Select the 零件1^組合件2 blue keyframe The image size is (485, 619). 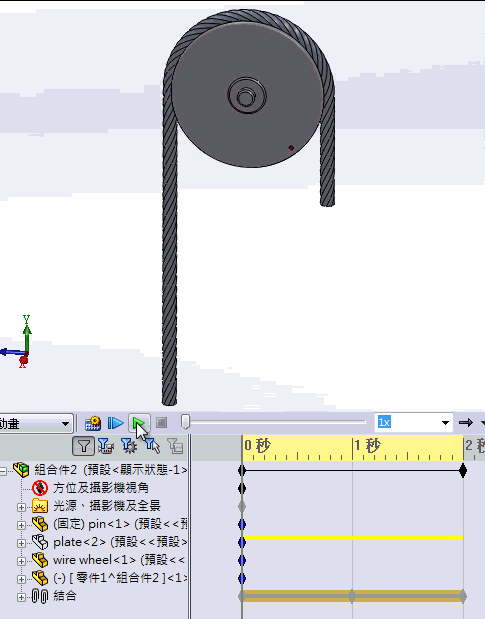coord(242,578)
